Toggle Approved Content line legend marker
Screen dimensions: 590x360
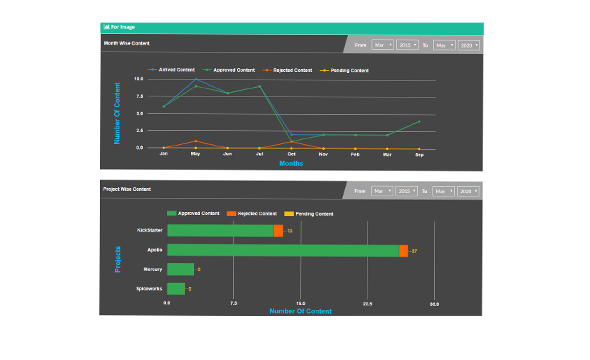pos(207,70)
